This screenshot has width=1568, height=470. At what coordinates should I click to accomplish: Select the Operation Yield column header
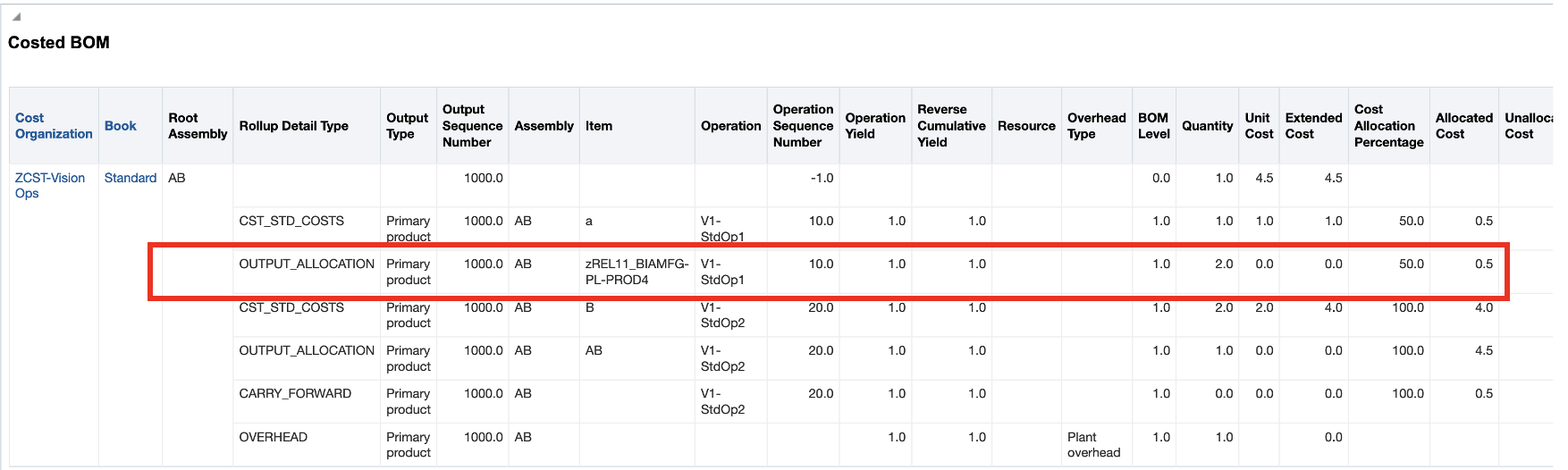click(x=875, y=126)
